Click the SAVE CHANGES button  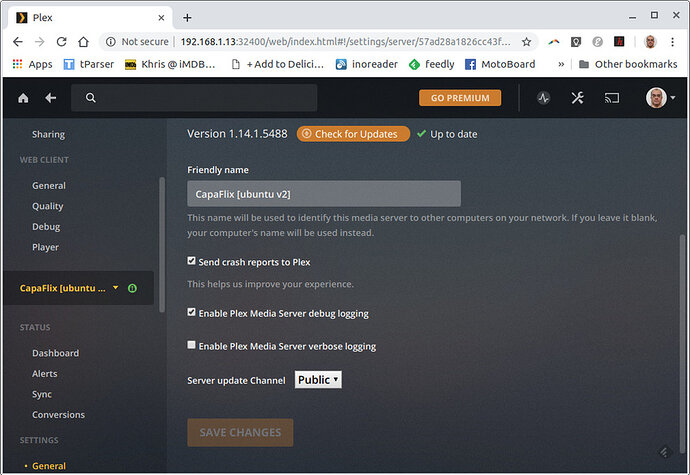coord(240,432)
